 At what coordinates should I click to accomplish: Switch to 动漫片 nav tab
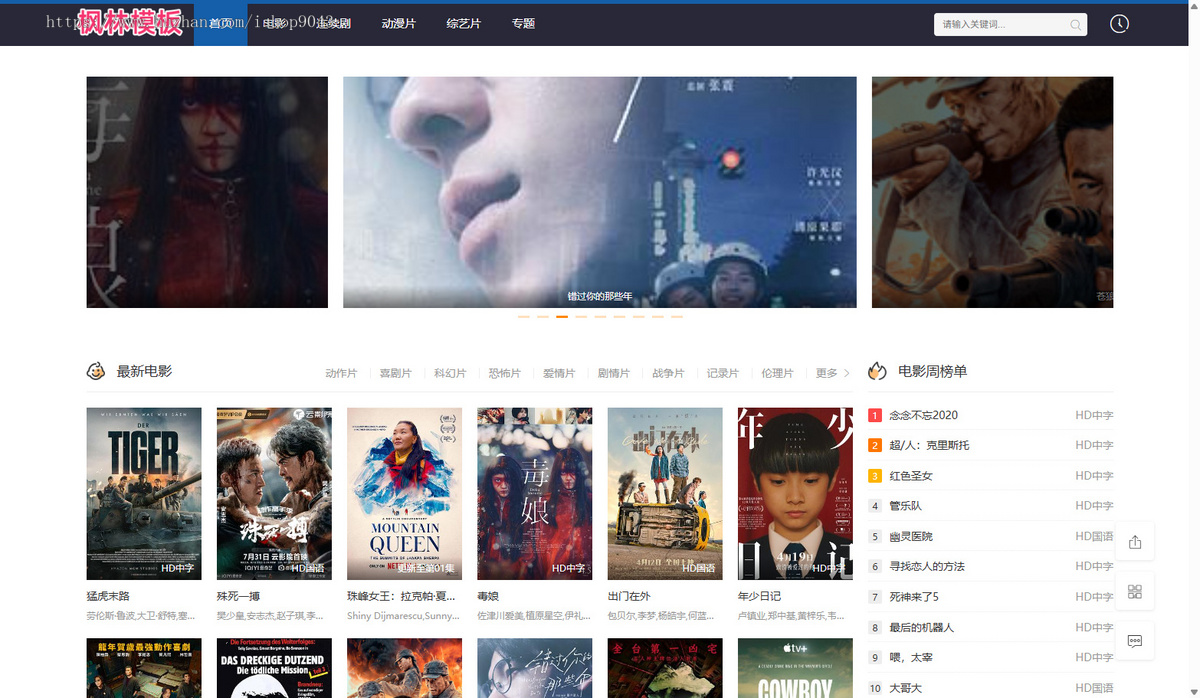(398, 24)
